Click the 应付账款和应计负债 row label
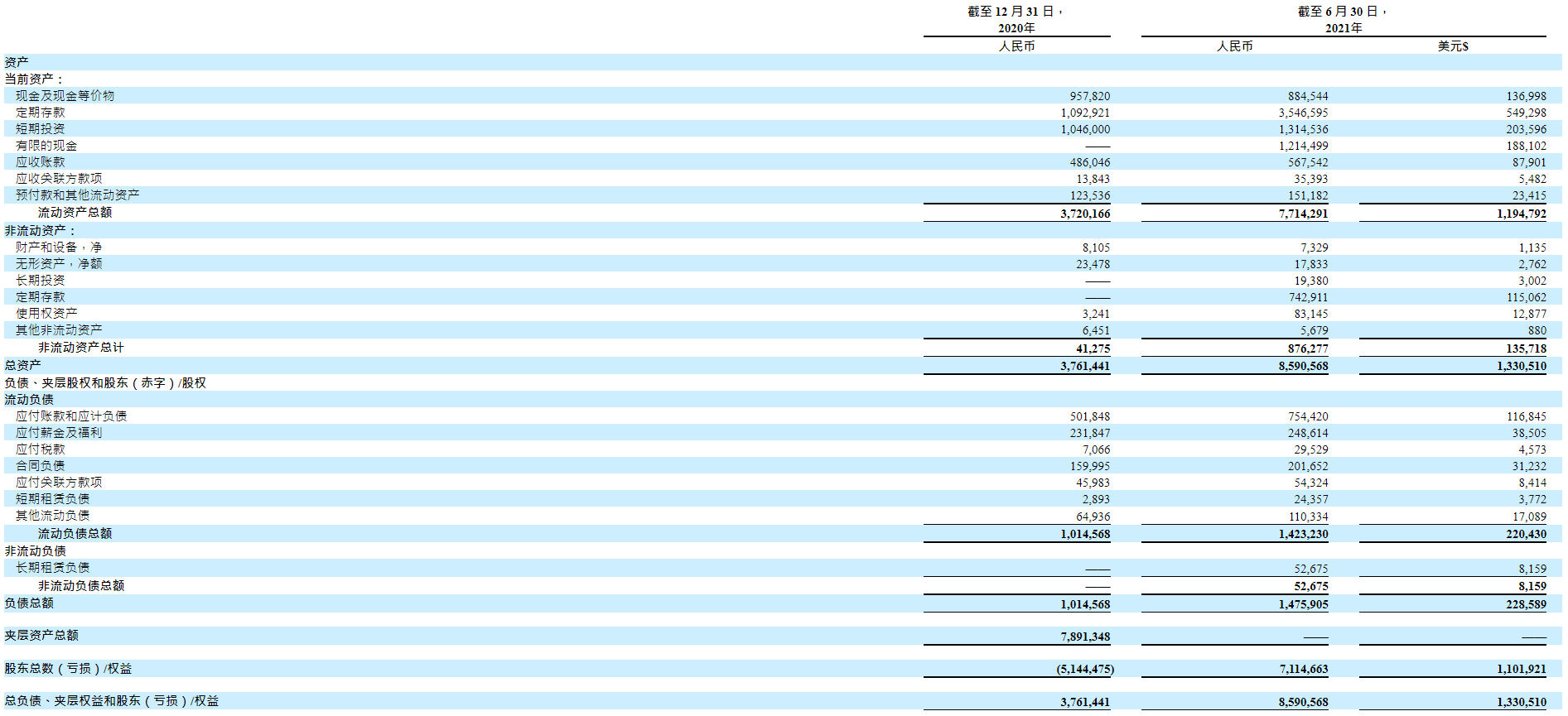This screenshot has height=716, width=1568. (71, 416)
